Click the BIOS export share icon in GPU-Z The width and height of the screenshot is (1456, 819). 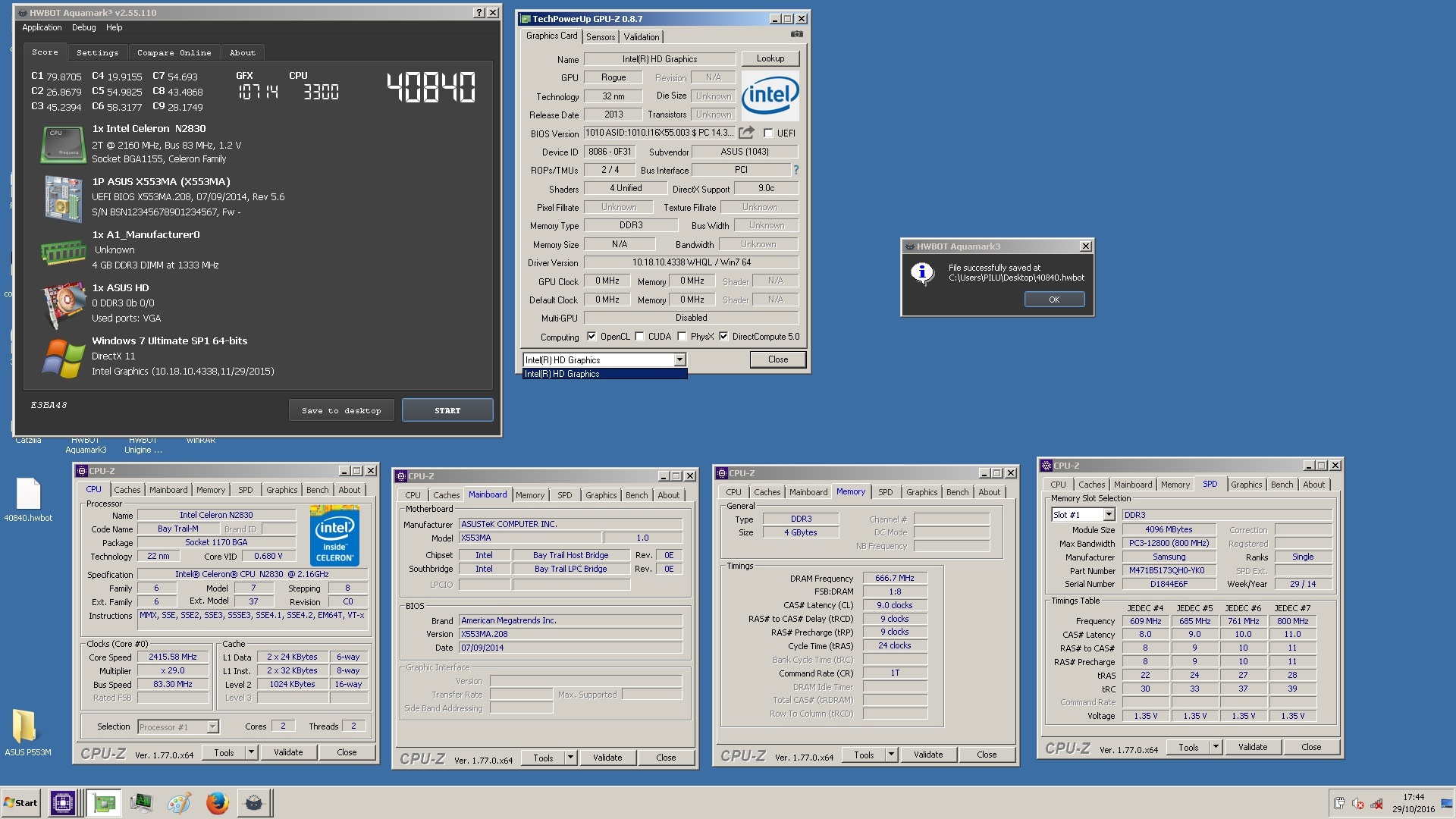[x=747, y=133]
